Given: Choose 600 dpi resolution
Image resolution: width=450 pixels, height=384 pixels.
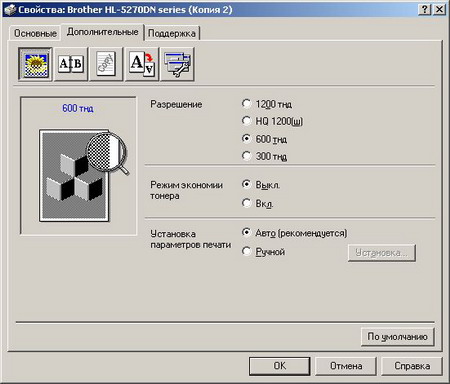Looking at the screenshot, I should pos(264,139).
